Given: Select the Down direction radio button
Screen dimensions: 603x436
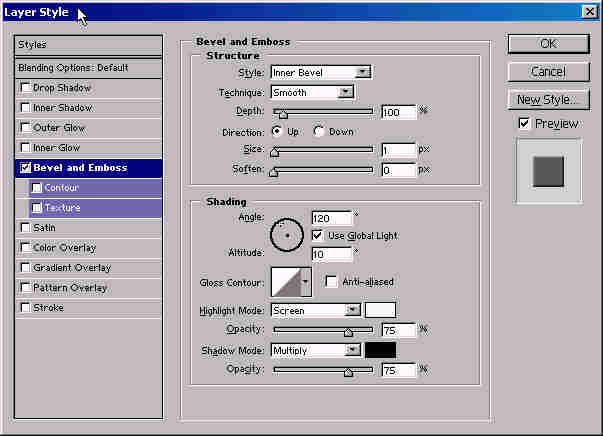Looking at the screenshot, I should pyautogui.click(x=320, y=131).
